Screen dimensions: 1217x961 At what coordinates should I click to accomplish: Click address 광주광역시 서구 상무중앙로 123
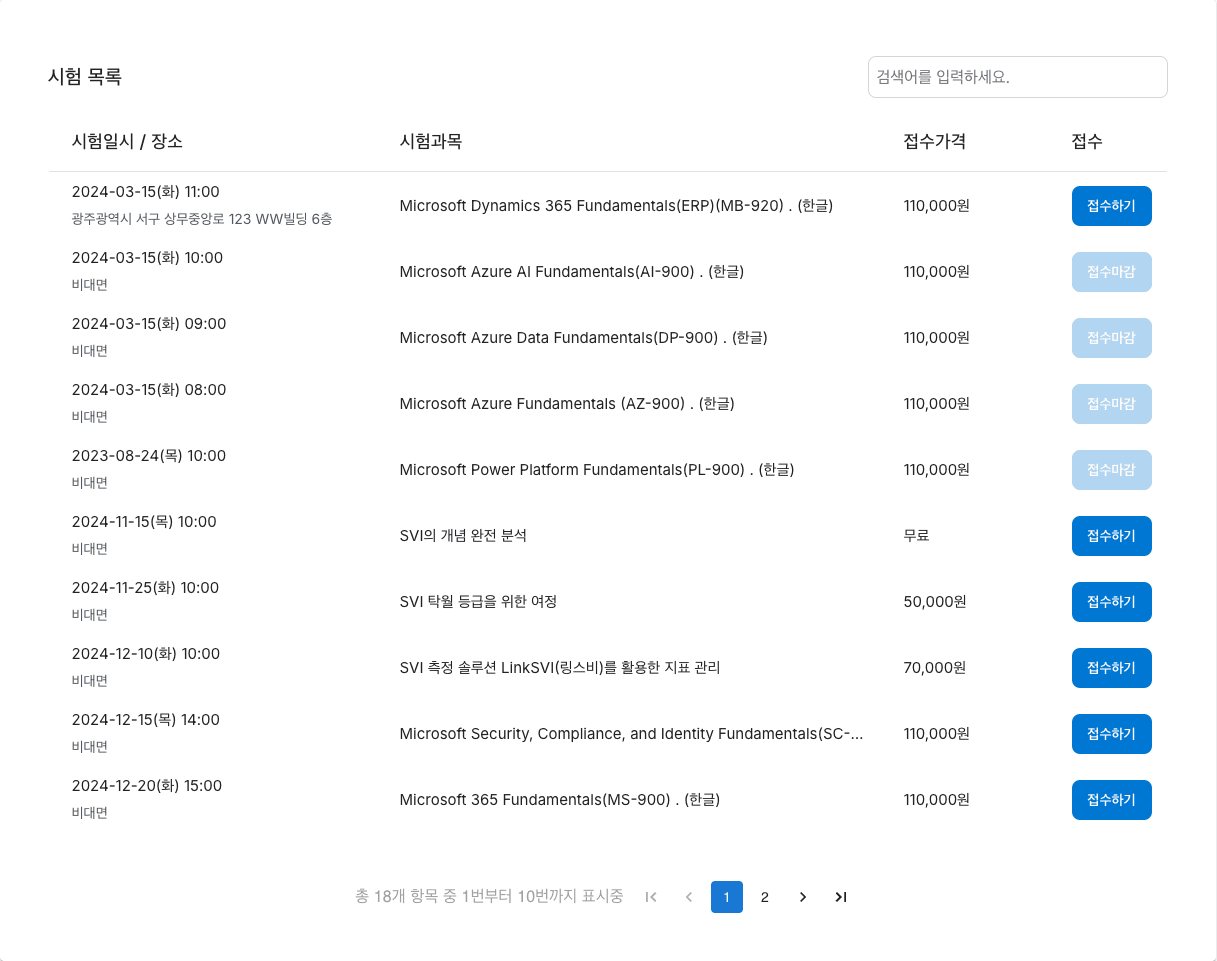202,218
